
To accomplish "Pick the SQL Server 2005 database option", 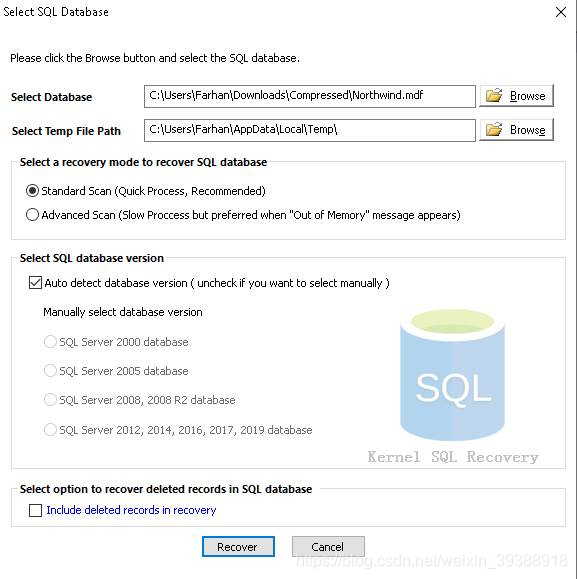I will [x=50, y=370].
